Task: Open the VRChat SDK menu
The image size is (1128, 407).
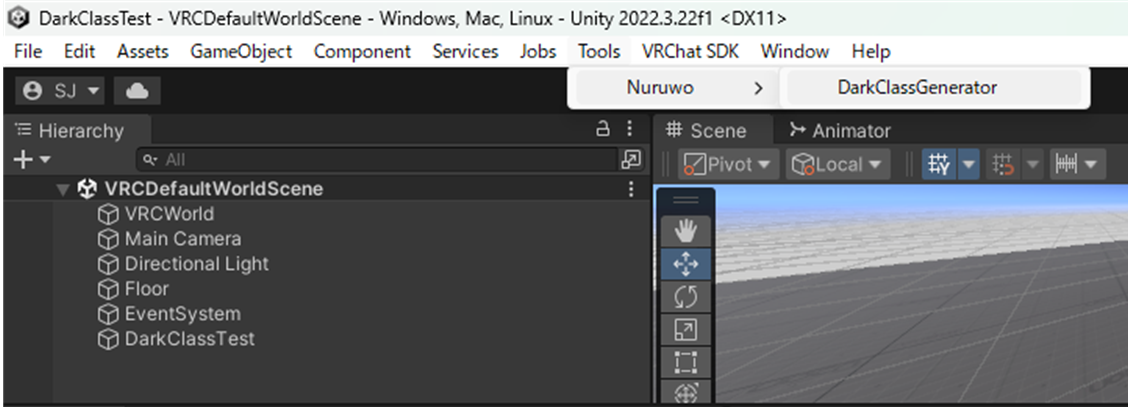Action: pyautogui.click(x=690, y=52)
